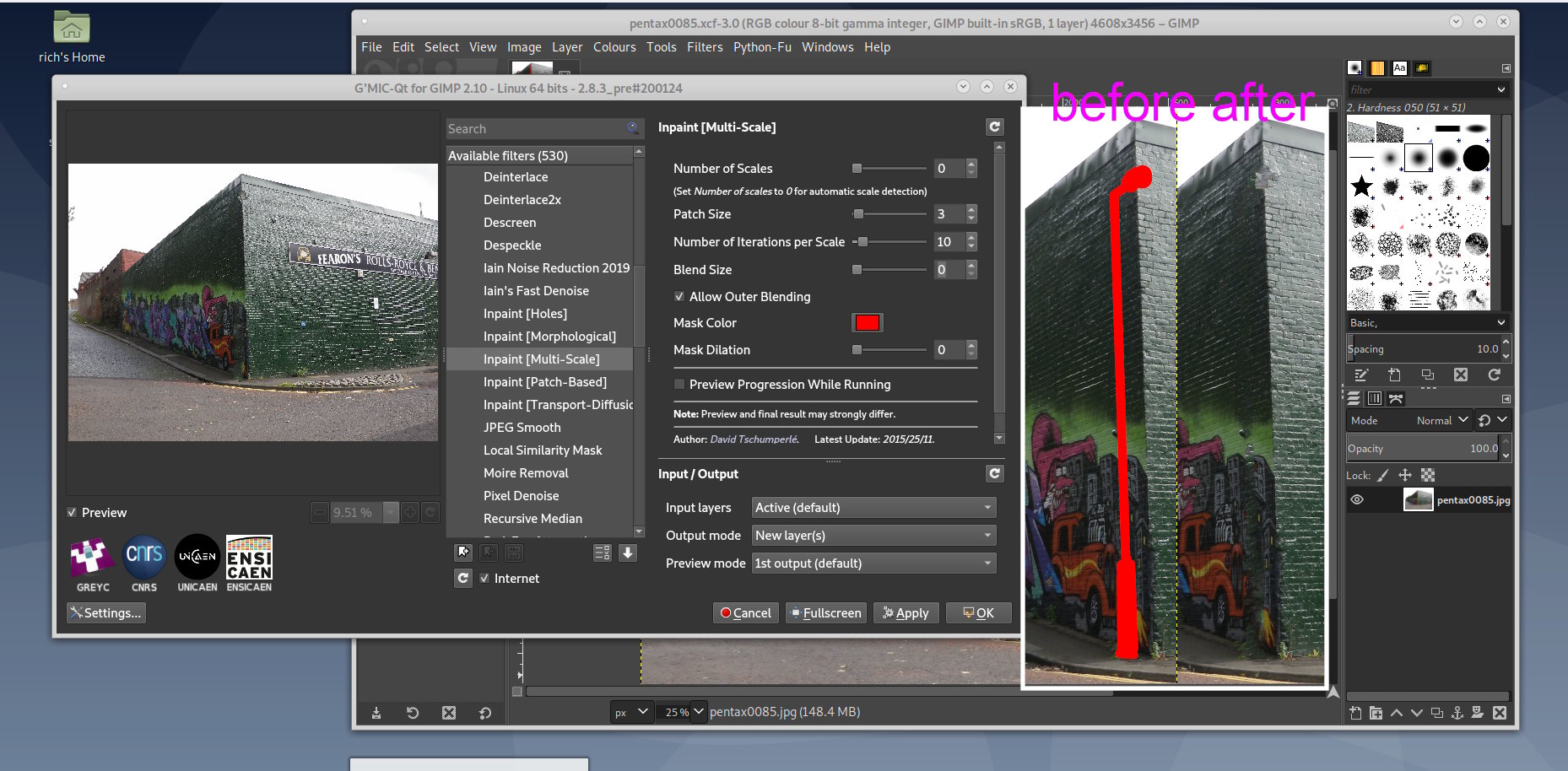Open the Brushes tab in GIMP dock
The width and height of the screenshot is (1568, 771).
point(1354,68)
